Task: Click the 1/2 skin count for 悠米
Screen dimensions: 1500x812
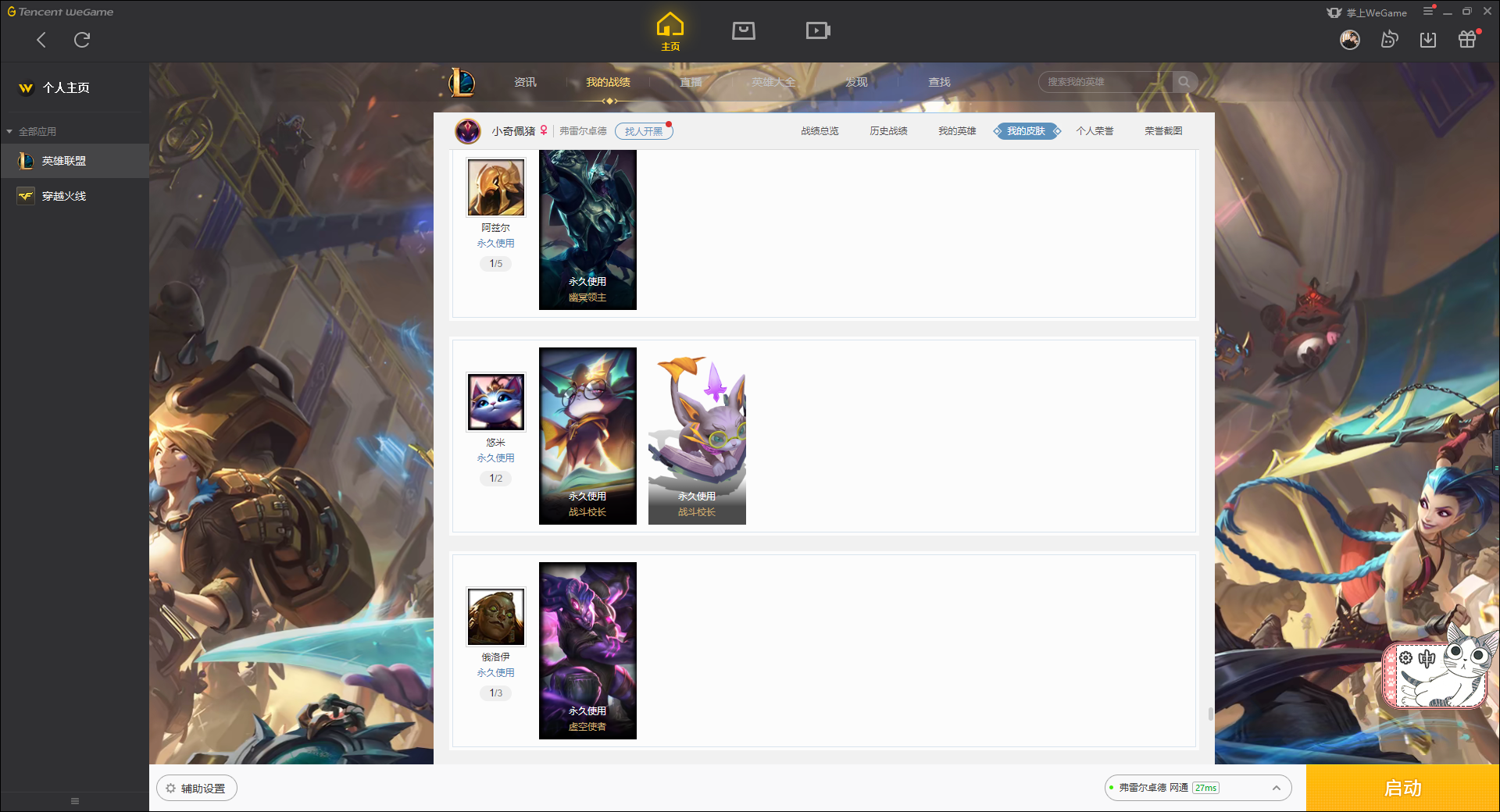Action: coord(496,479)
